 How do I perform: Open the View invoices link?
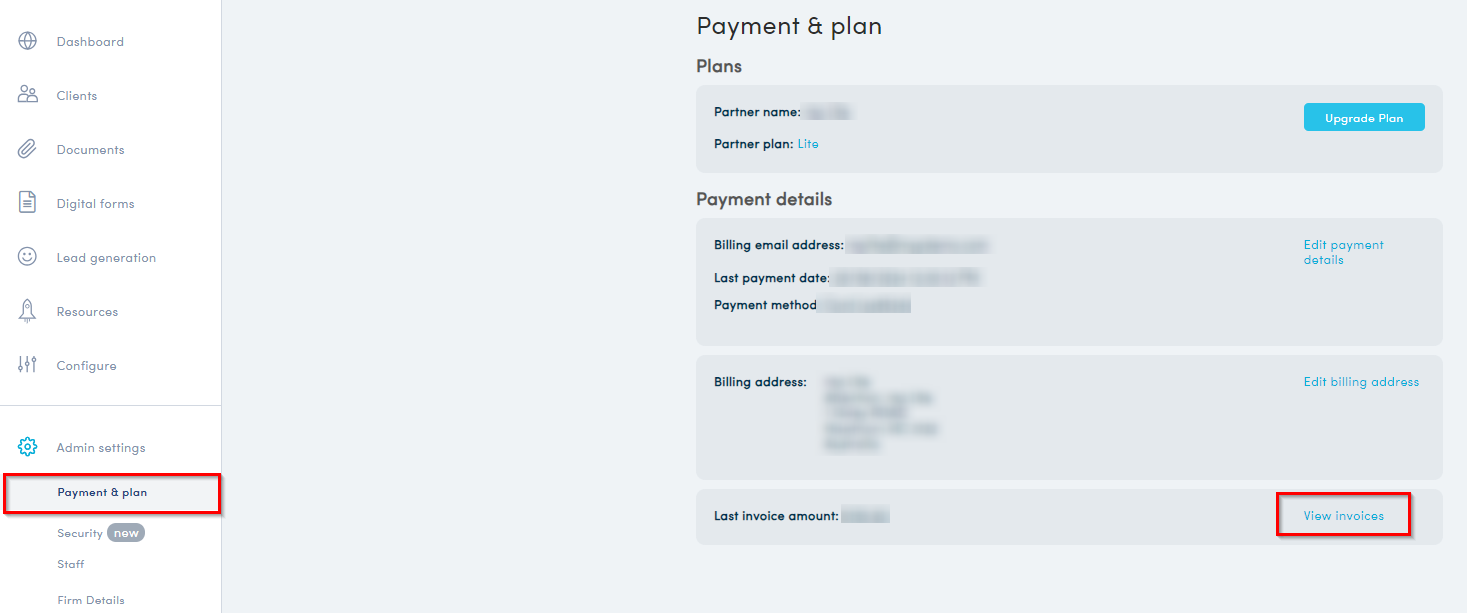click(1343, 516)
